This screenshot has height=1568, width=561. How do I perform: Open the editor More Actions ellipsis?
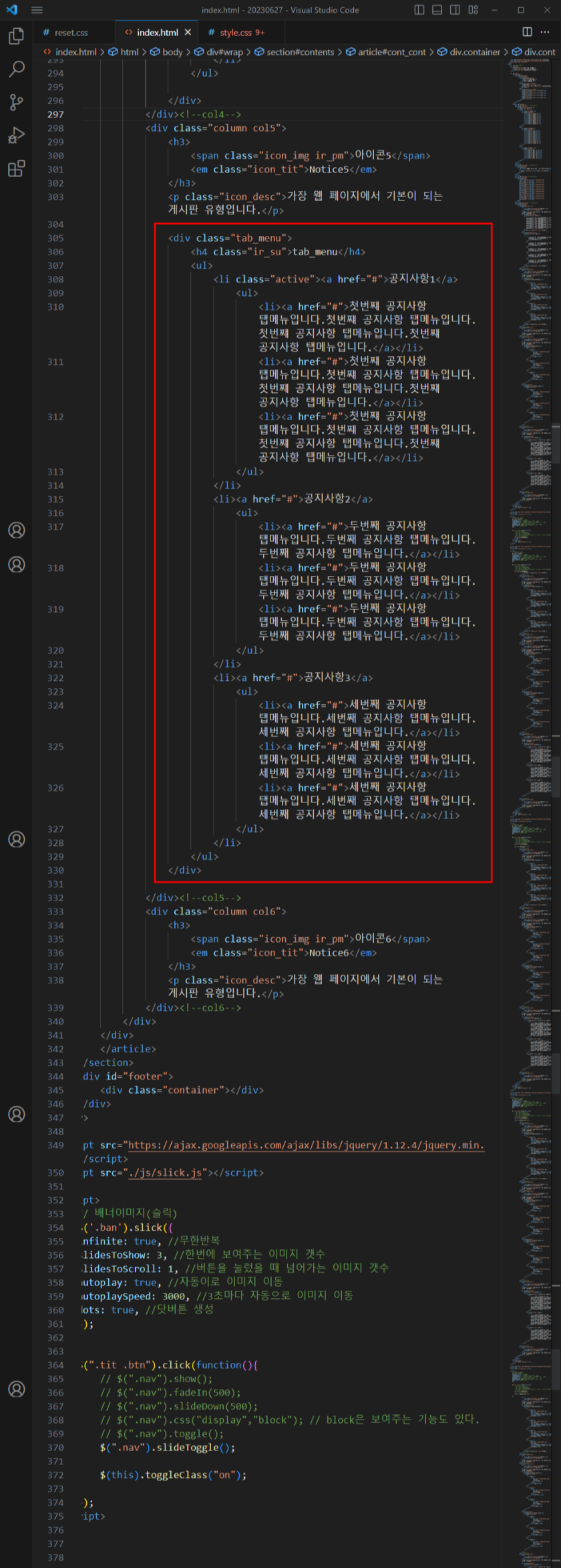[545, 32]
